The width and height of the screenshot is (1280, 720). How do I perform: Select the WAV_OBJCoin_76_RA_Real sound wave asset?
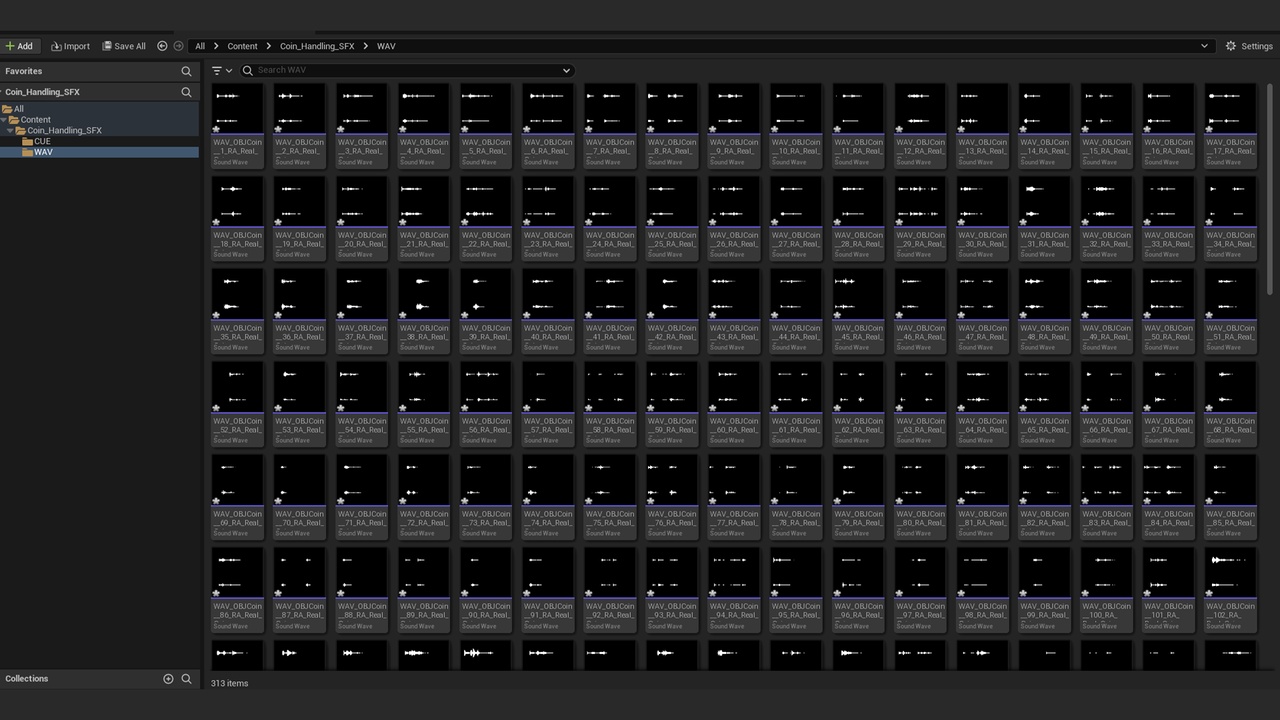[x=672, y=497]
